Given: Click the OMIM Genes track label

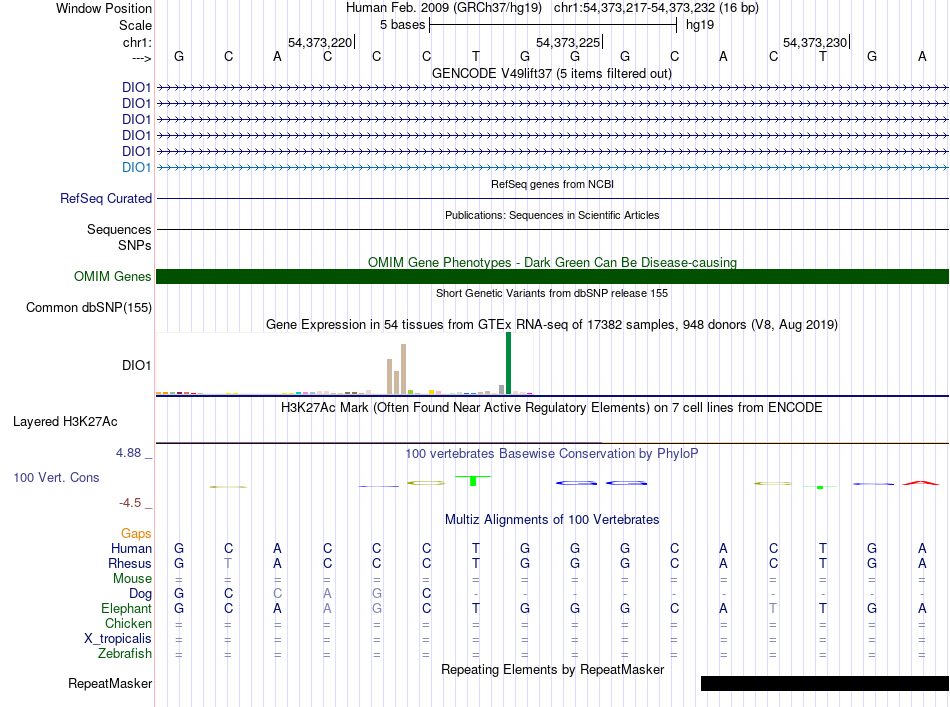Looking at the screenshot, I should click(x=113, y=276).
